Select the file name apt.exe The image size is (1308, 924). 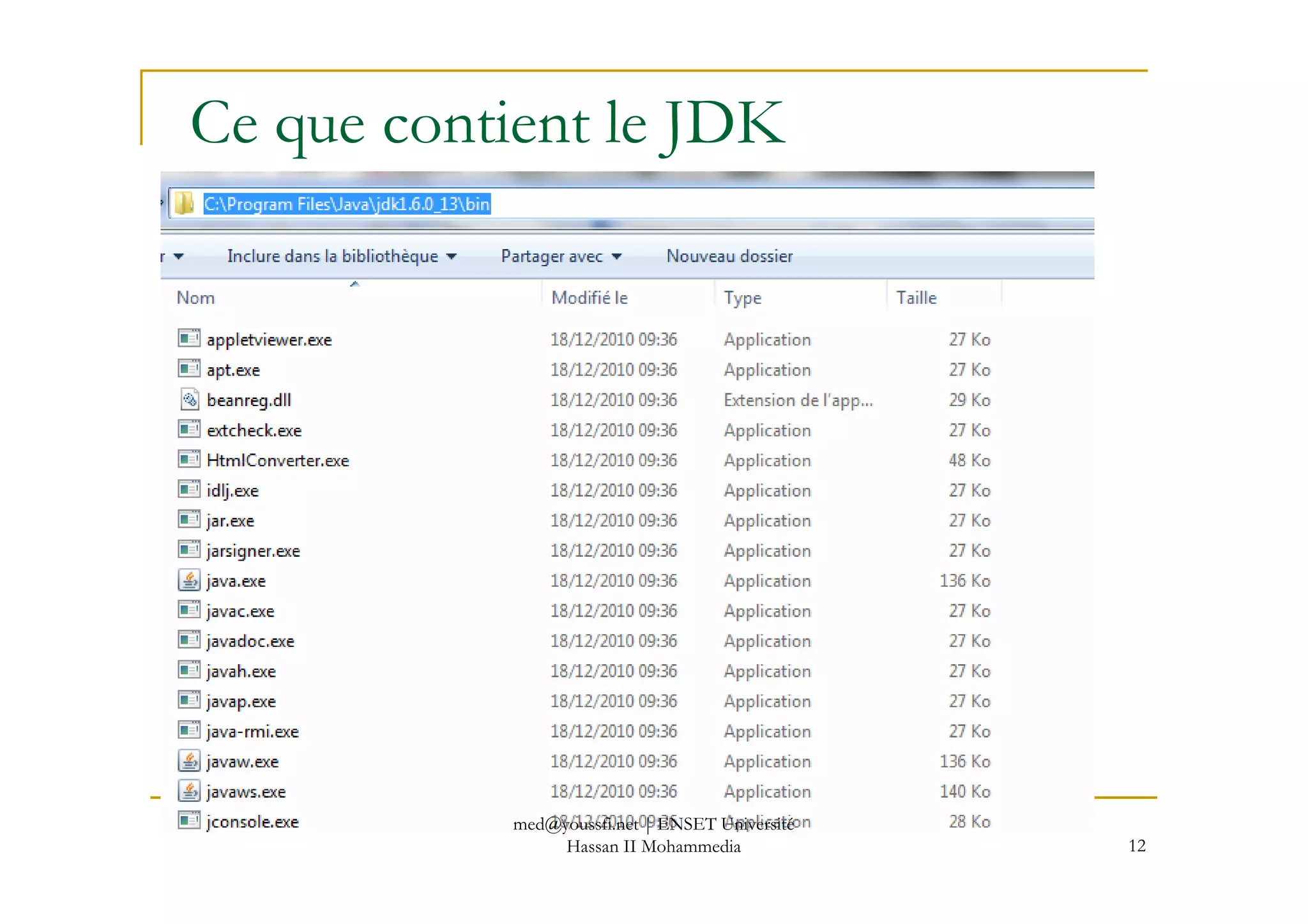click(233, 370)
